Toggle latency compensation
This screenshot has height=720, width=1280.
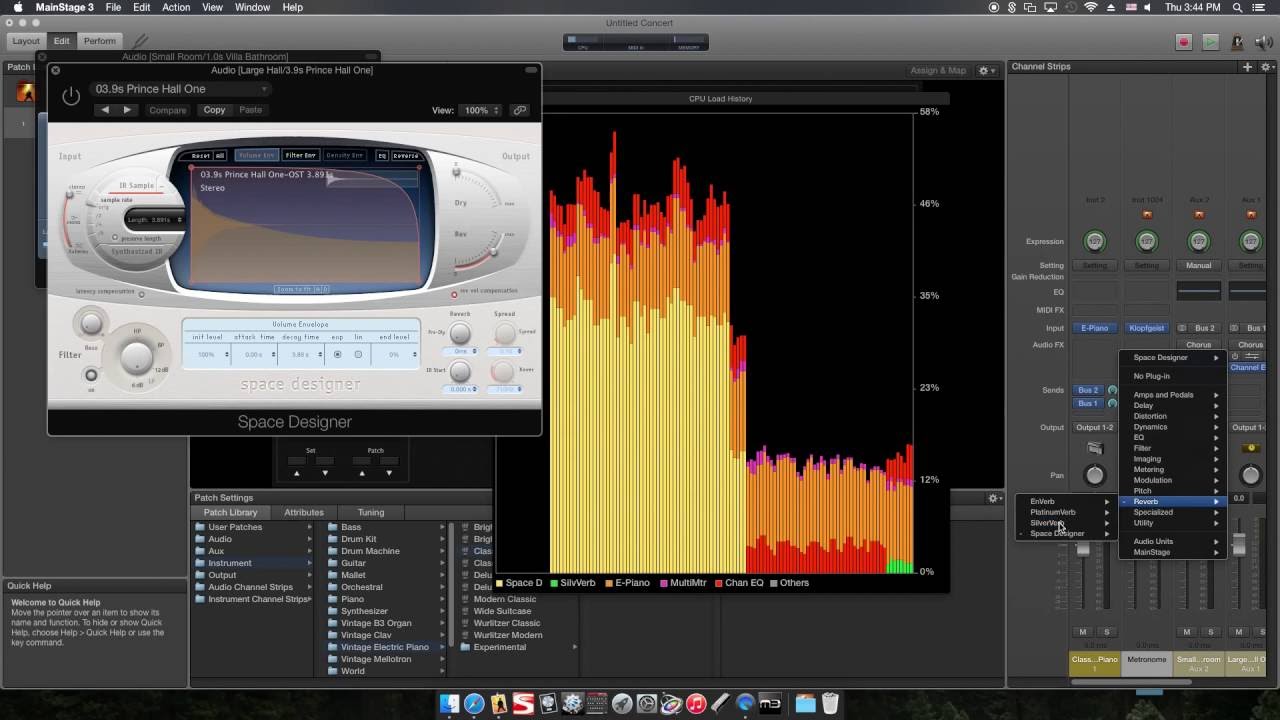(141, 294)
